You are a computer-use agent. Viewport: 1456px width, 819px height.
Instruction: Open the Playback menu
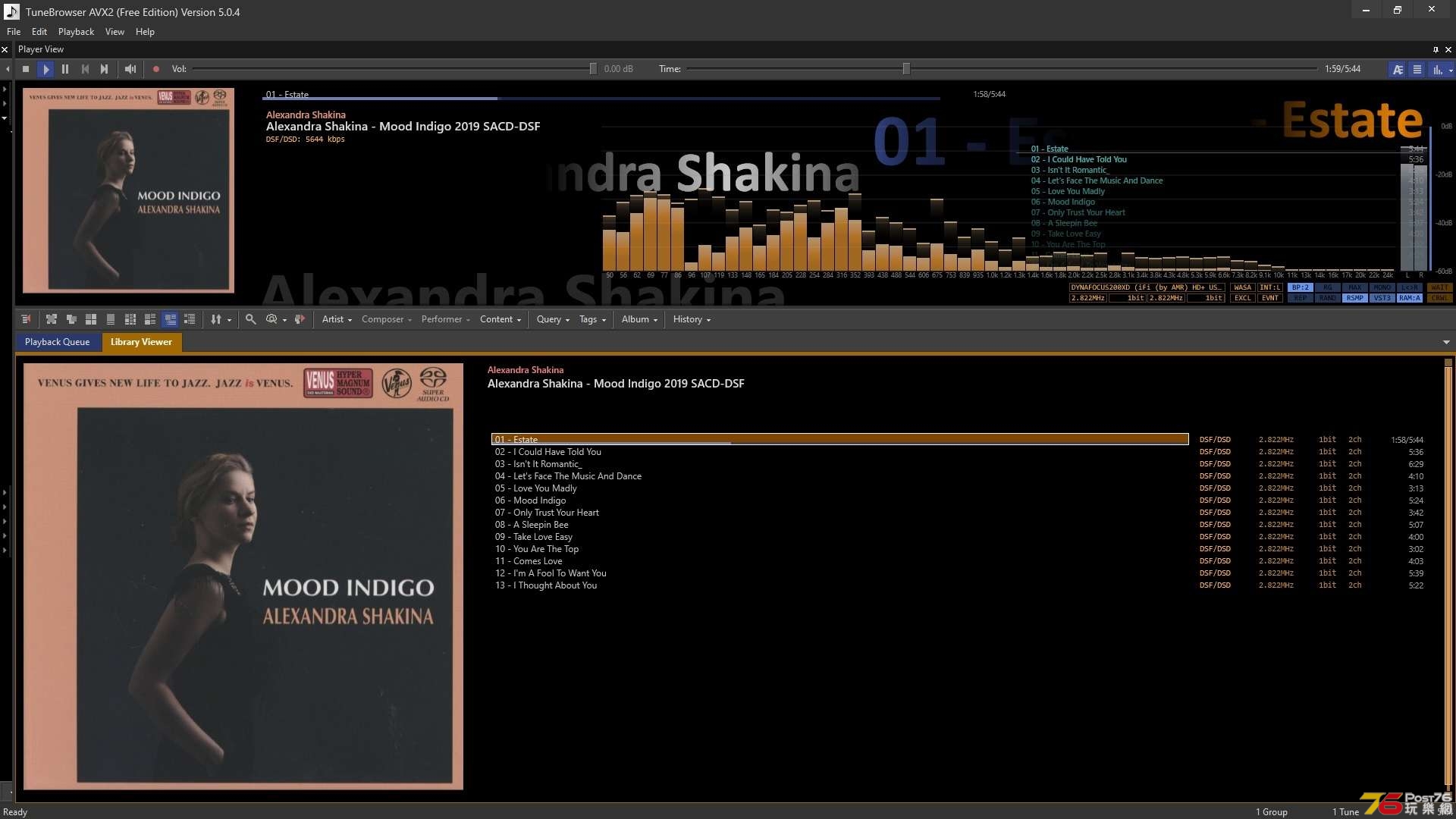(x=76, y=32)
